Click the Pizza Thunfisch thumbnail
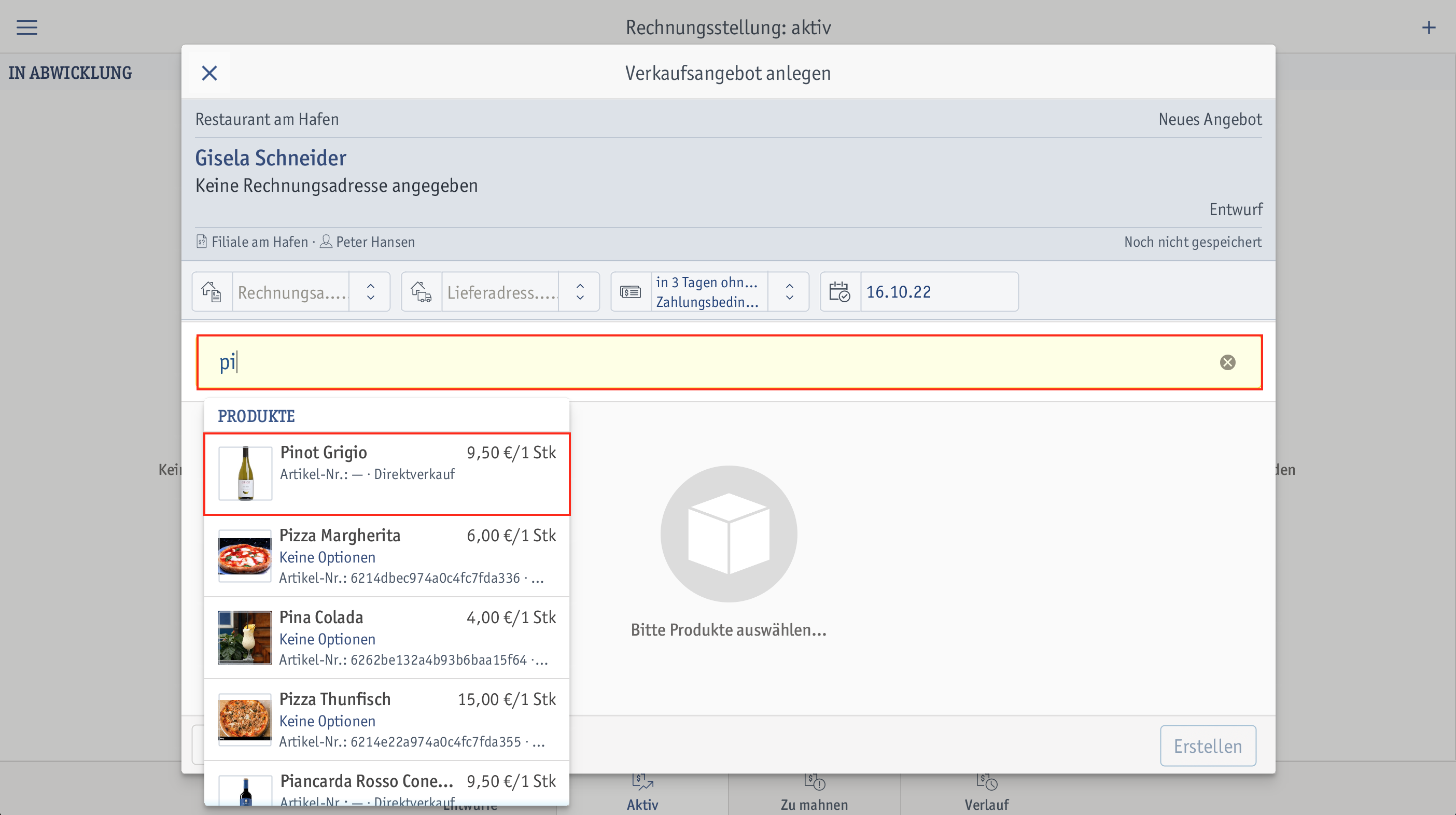Image resolution: width=1456 pixels, height=815 pixels. tap(245, 720)
